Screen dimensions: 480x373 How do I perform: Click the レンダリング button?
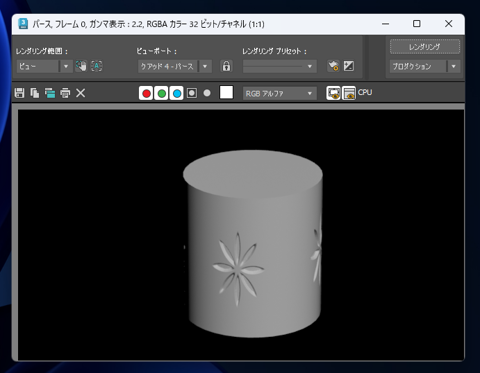click(x=425, y=47)
